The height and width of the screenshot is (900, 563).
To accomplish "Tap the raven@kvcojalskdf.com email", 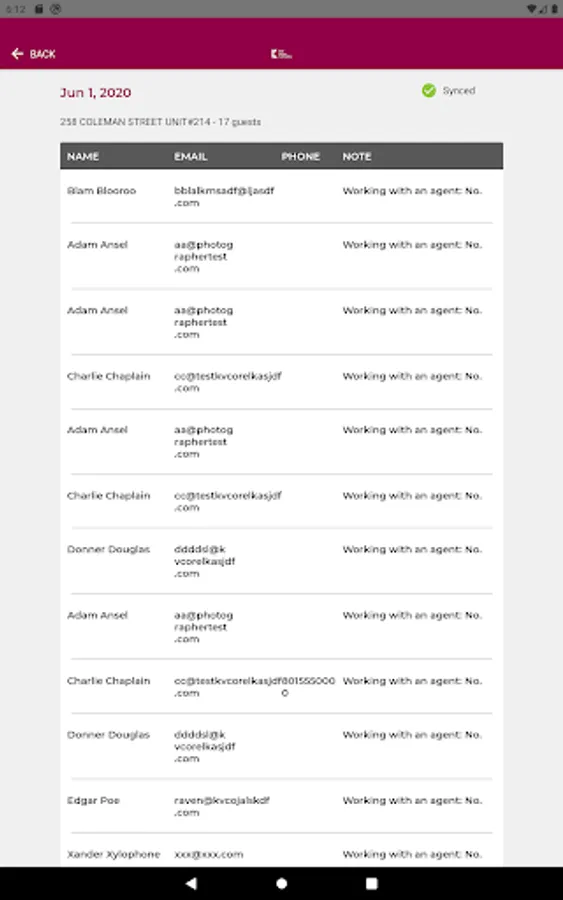I will 222,806.
